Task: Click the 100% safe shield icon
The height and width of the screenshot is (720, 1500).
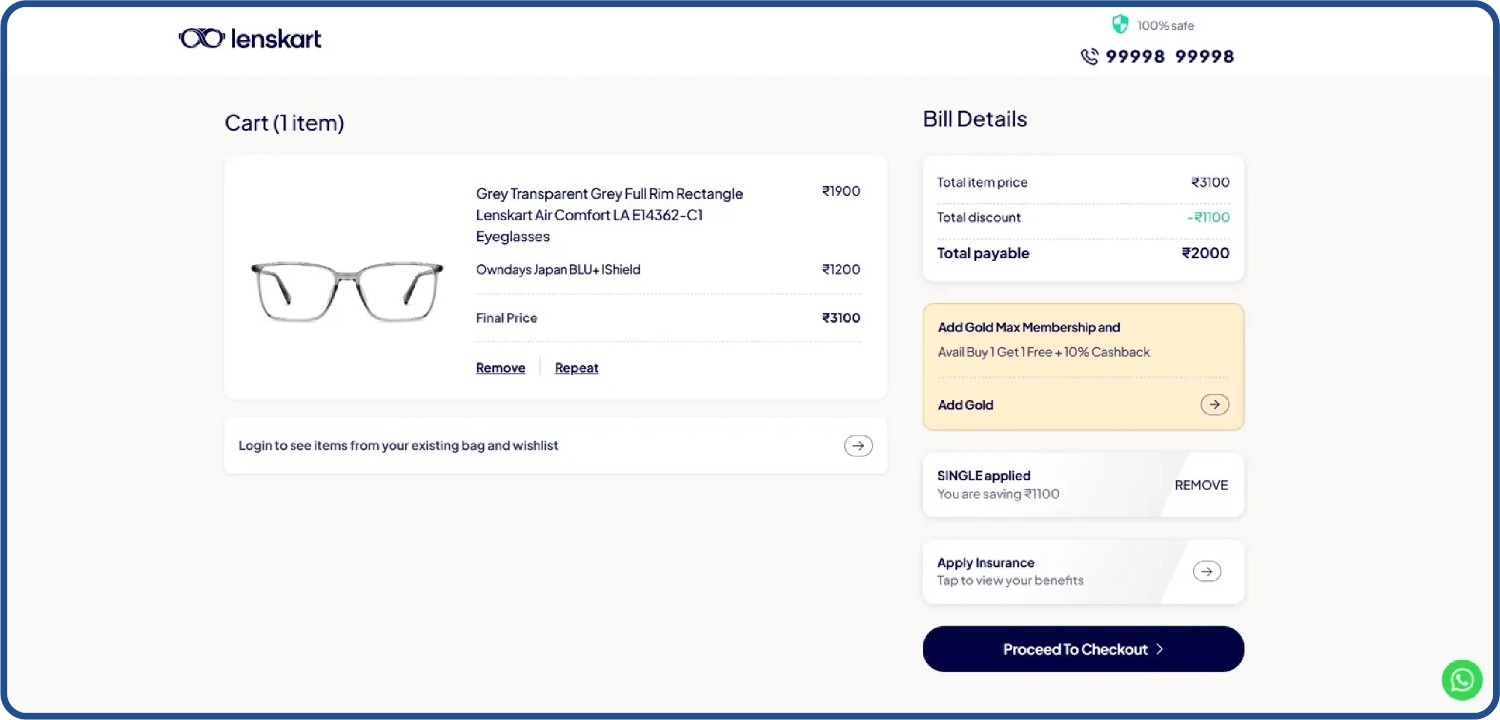Action: click(1120, 24)
